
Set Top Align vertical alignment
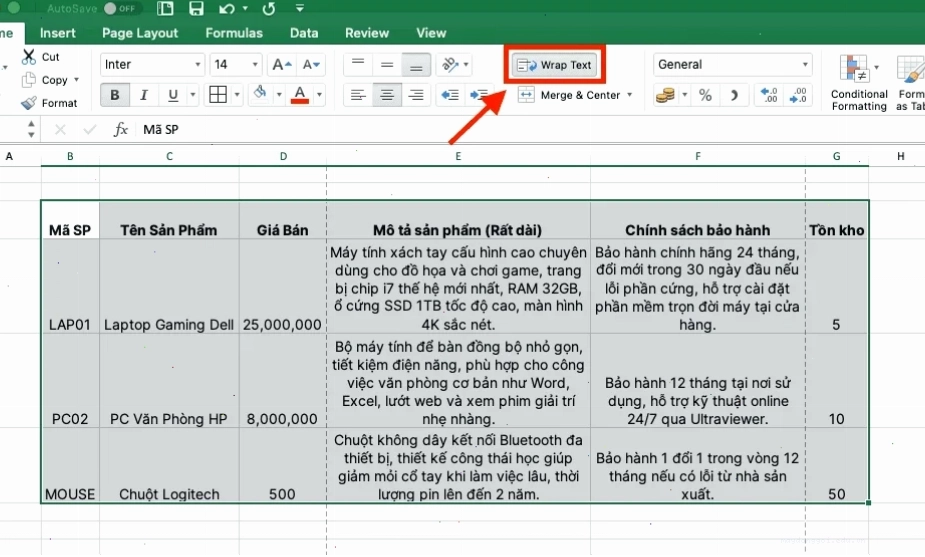[357, 64]
